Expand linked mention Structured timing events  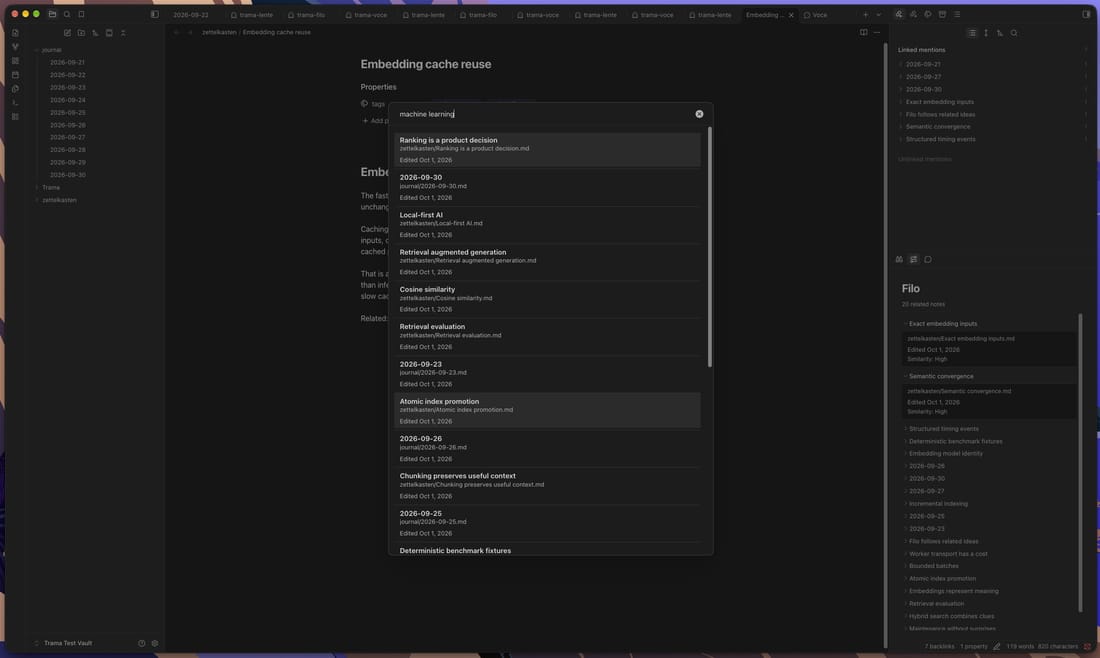coord(901,140)
